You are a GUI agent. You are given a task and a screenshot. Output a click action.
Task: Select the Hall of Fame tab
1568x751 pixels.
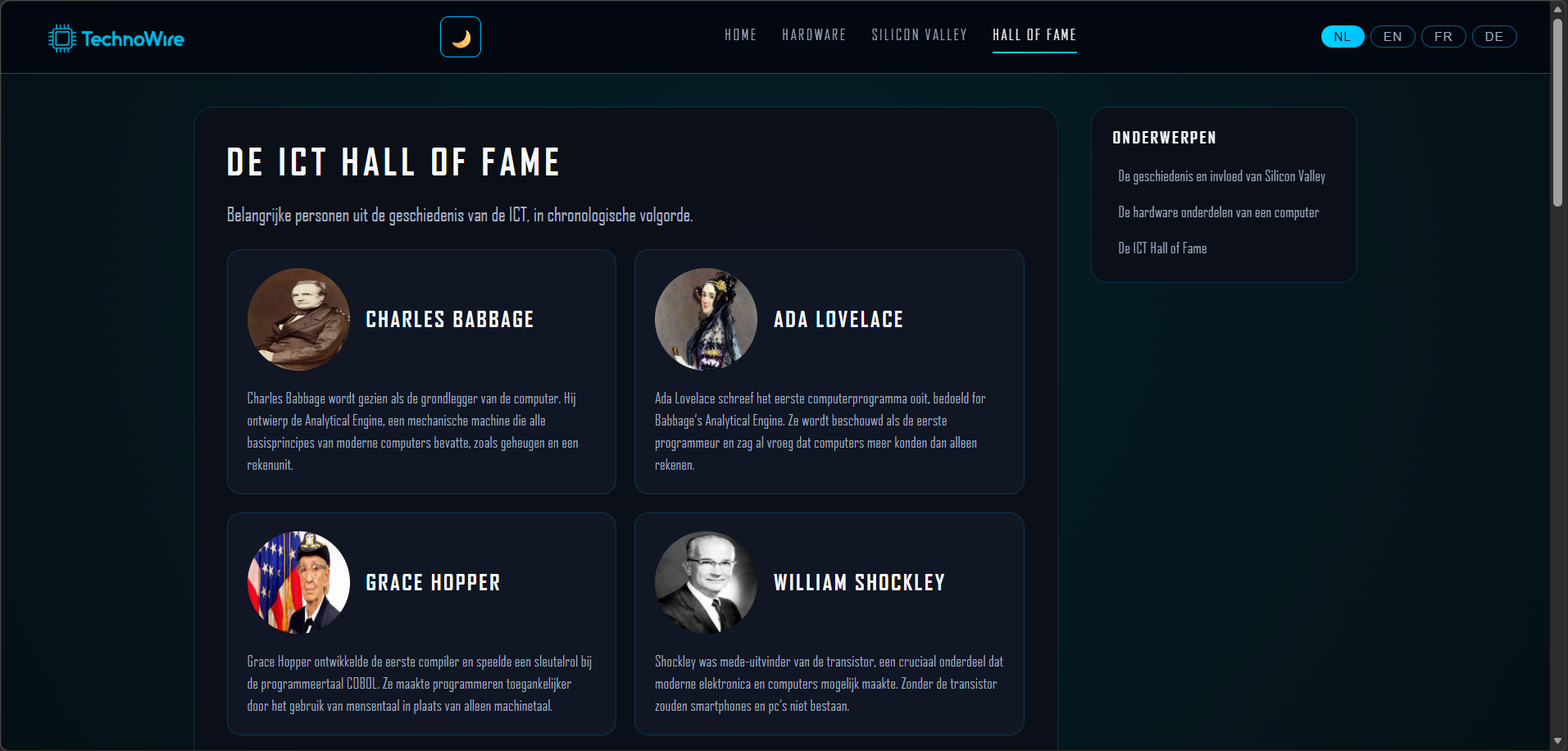tap(1034, 35)
